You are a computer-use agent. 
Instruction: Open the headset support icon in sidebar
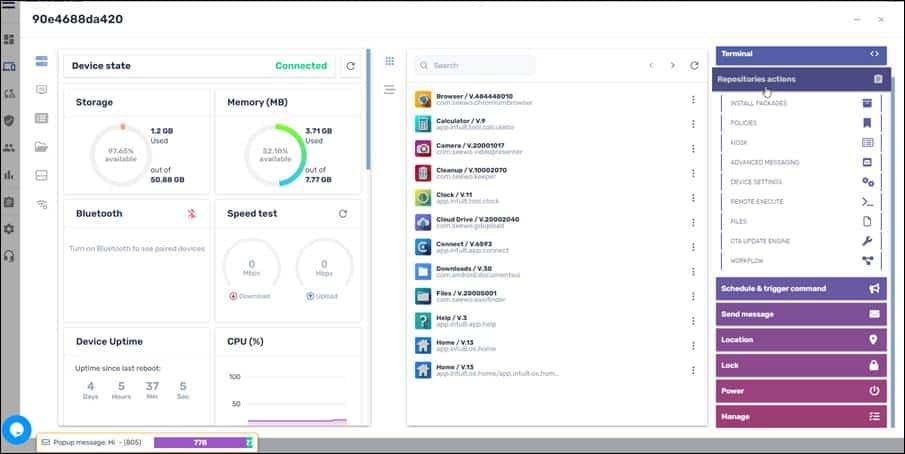(x=9, y=255)
